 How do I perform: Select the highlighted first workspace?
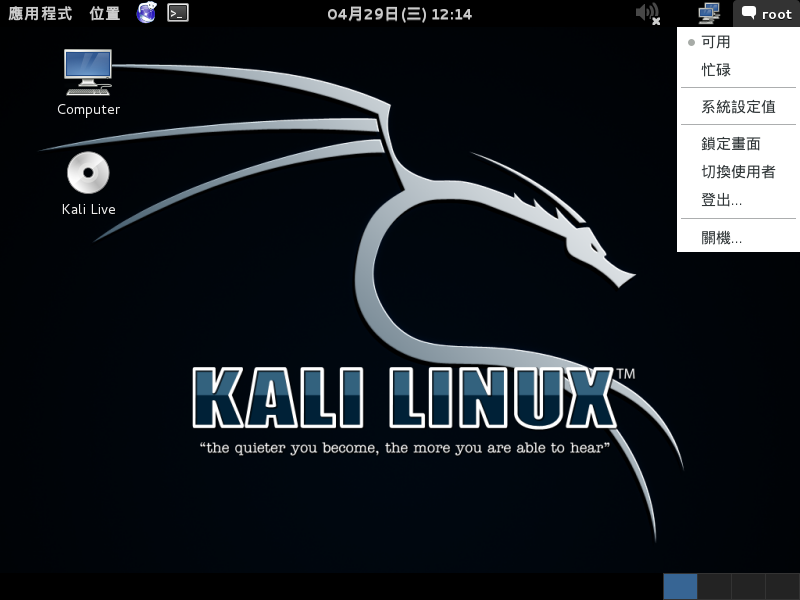click(x=680, y=586)
